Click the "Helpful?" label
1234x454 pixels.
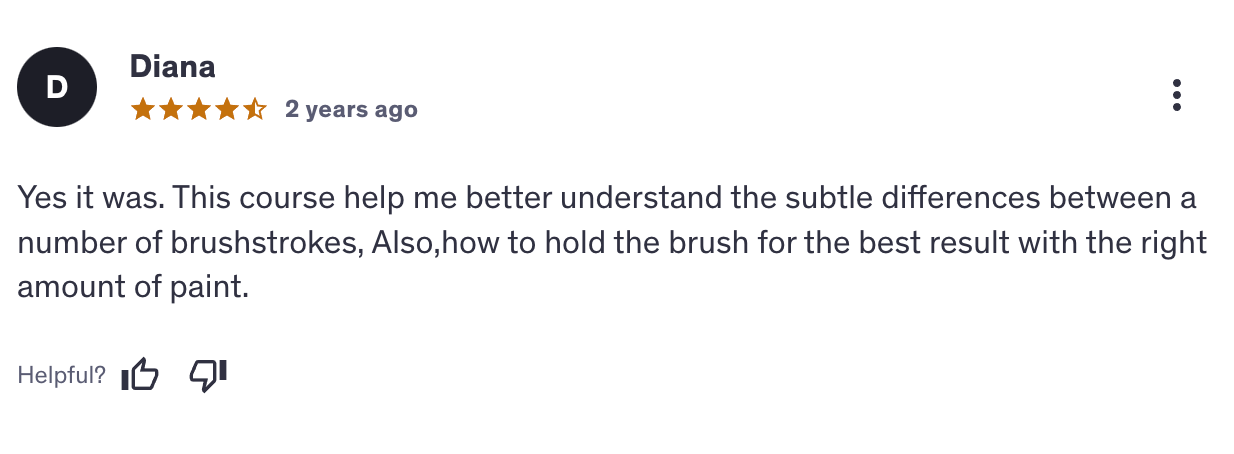[62, 376]
